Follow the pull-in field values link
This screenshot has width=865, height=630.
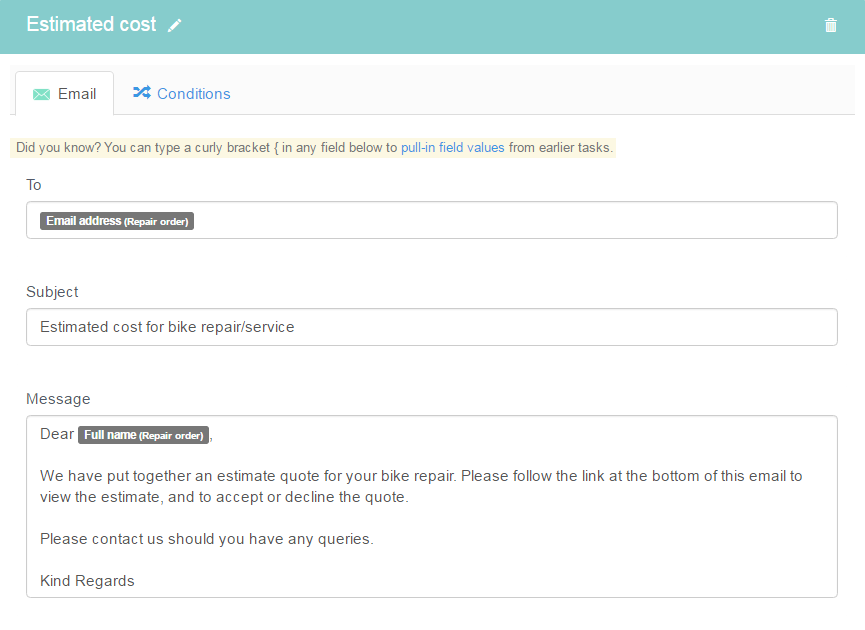[x=452, y=148]
